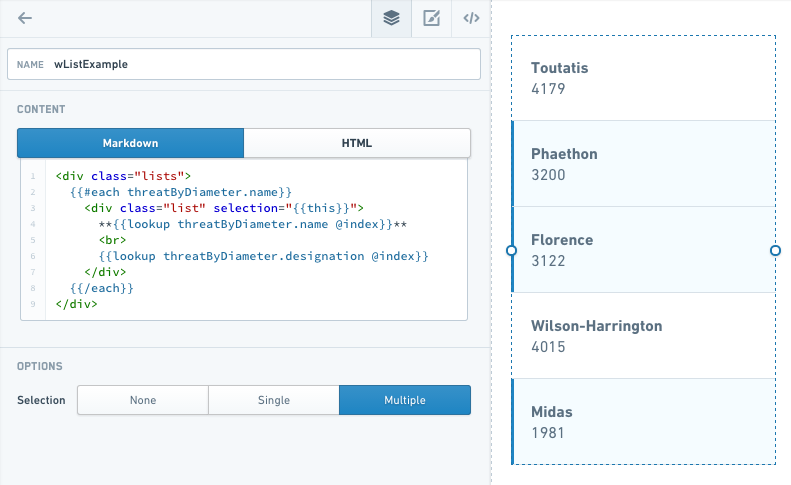The width and height of the screenshot is (791, 485).
Task: Open the code view icon tab
Action: coord(471,18)
